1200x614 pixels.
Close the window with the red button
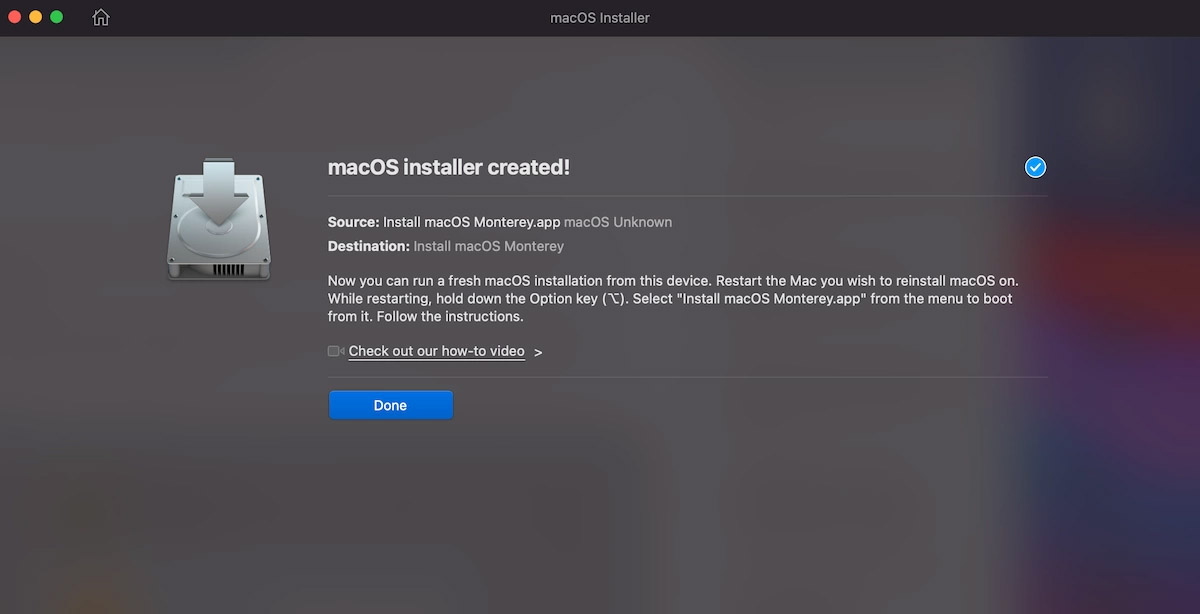point(16,18)
